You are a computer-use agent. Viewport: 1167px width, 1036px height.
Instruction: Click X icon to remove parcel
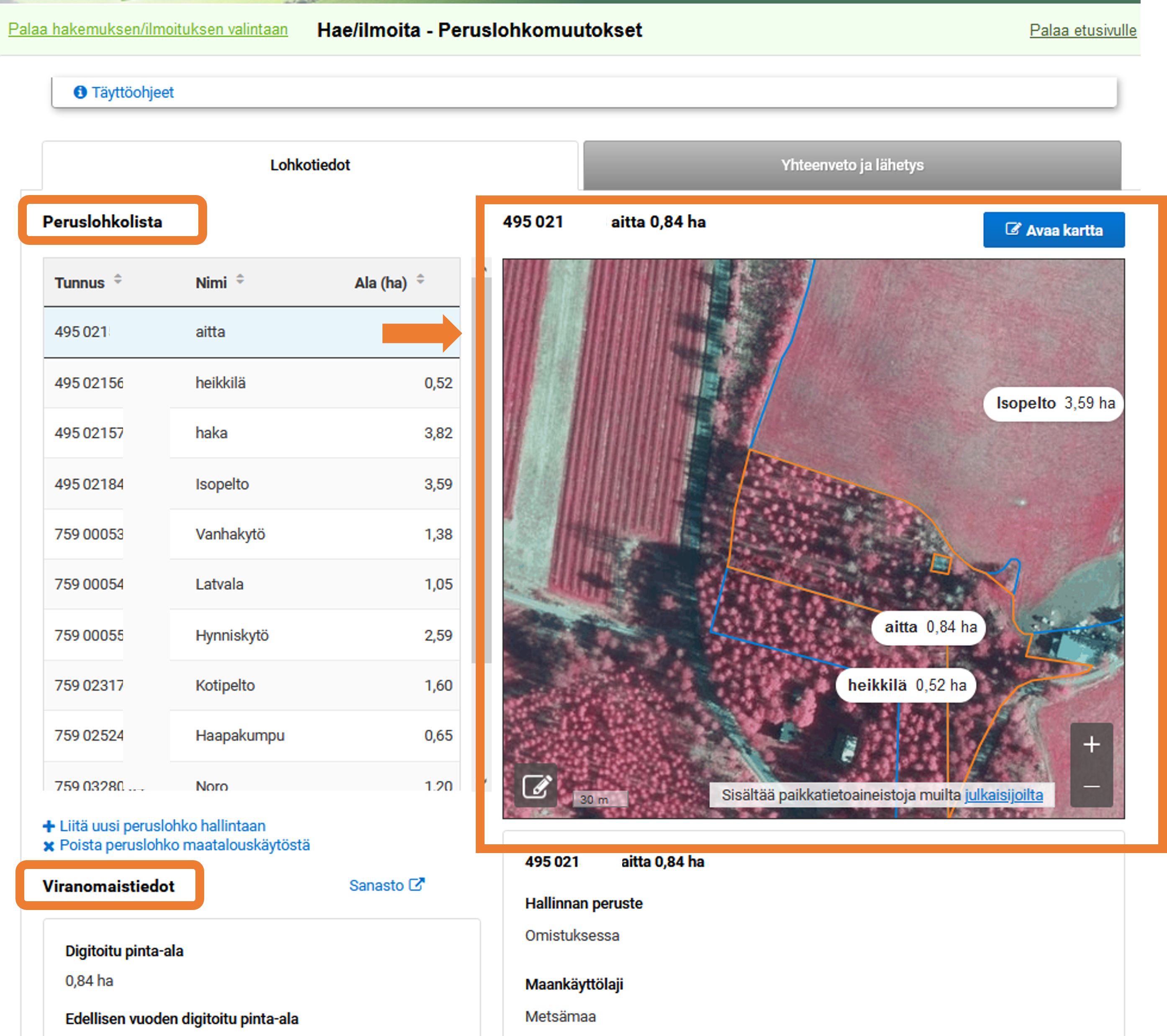click(x=49, y=846)
